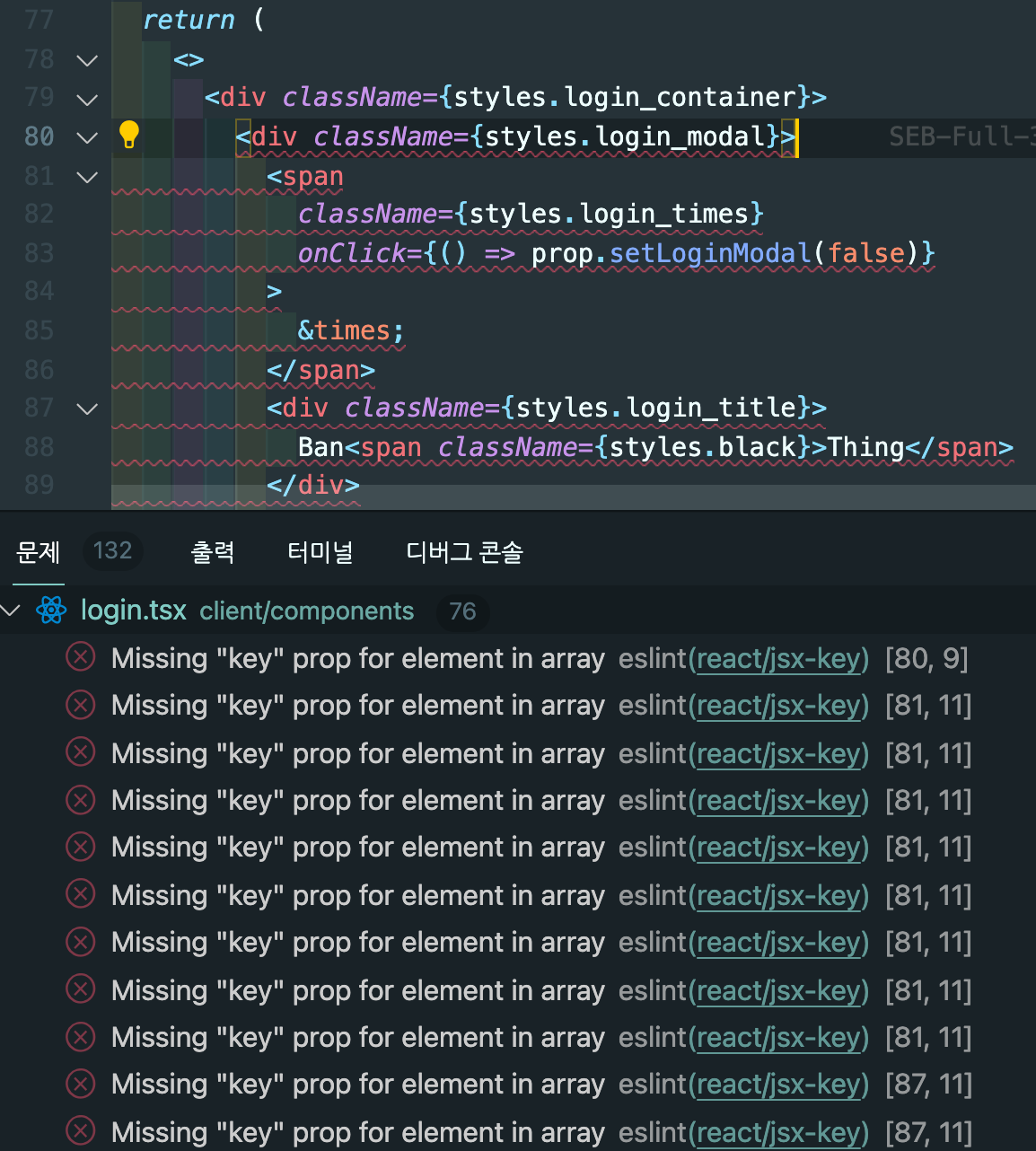
Task: Click login_title on line 87
Action: click(712, 408)
